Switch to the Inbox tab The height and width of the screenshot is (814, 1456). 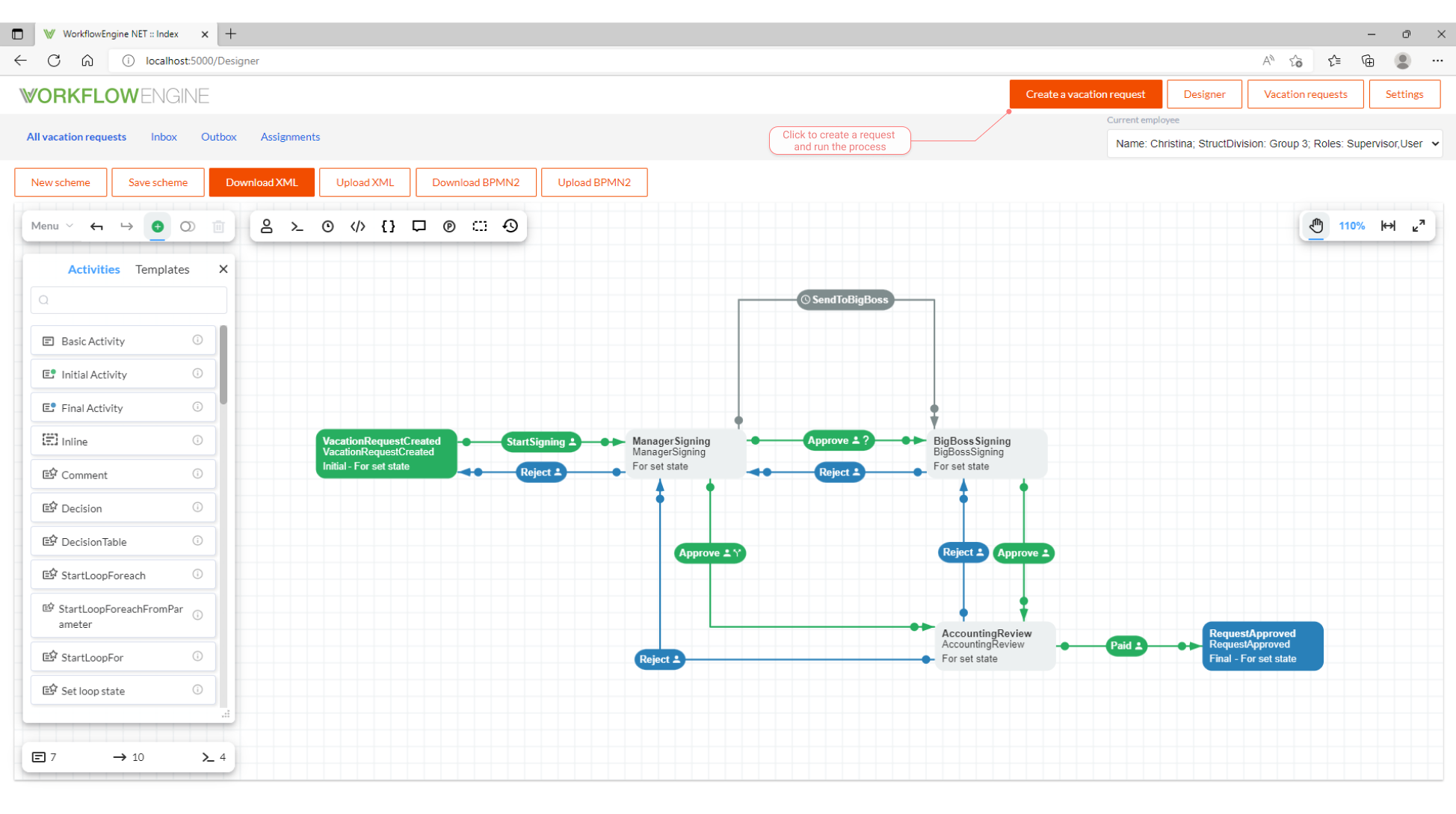click(x=164, y=137)
